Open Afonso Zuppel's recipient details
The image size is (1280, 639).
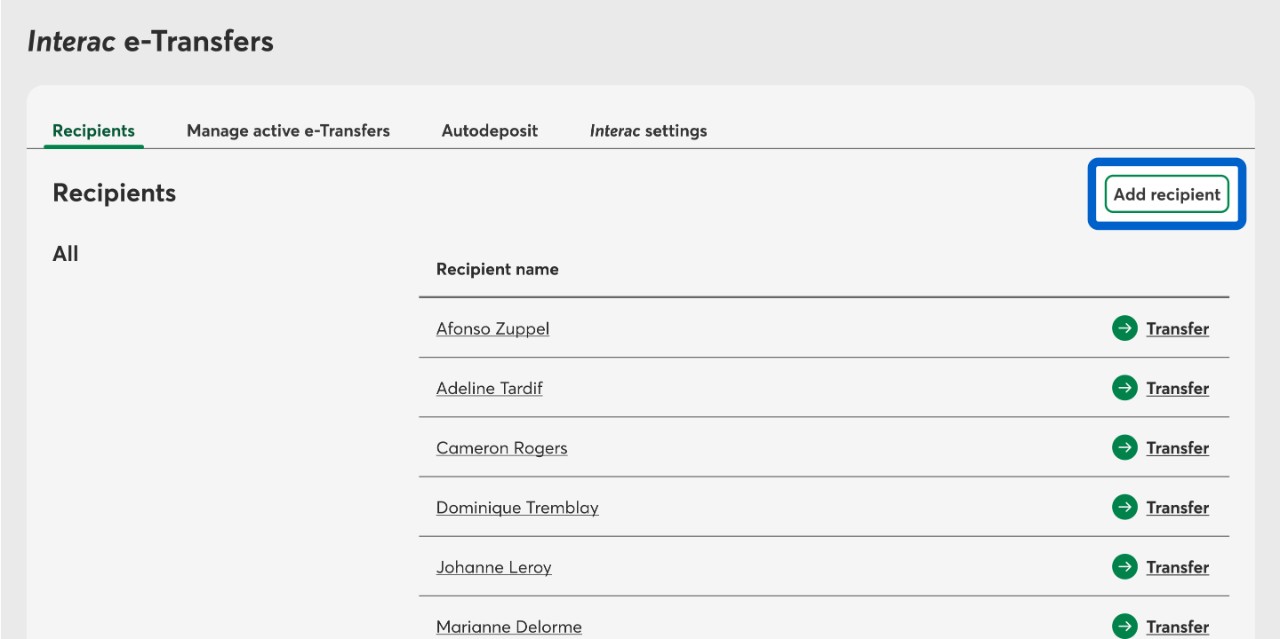point(492,329)
